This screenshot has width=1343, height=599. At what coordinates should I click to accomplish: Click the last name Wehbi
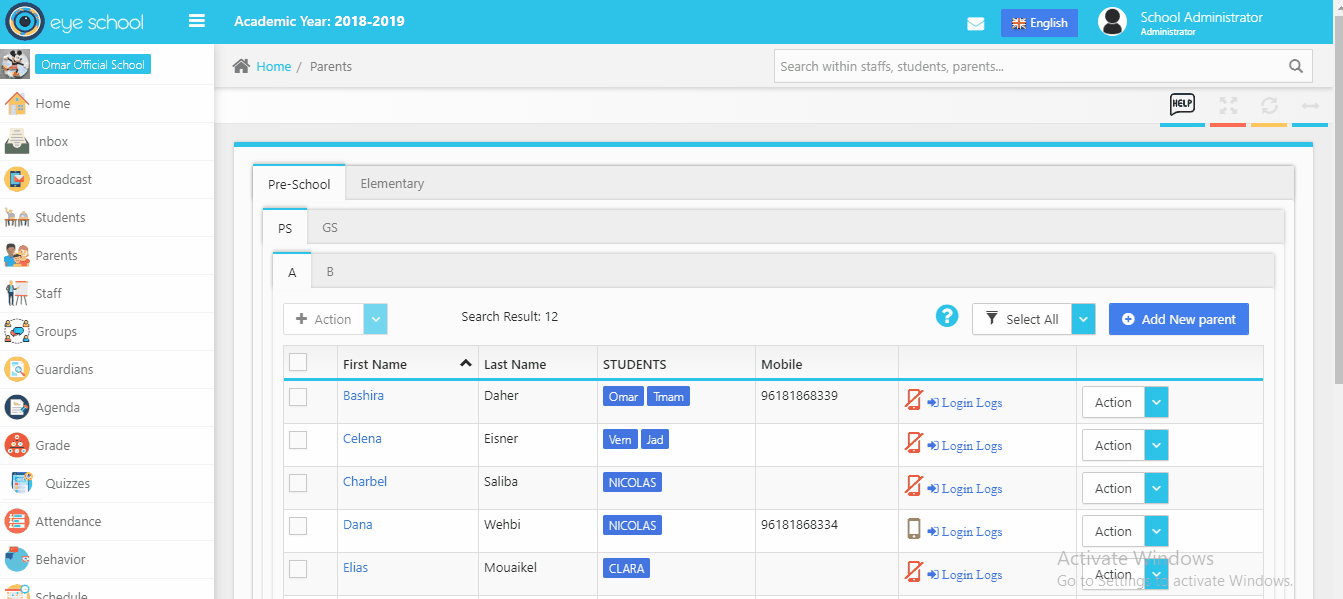502,525
